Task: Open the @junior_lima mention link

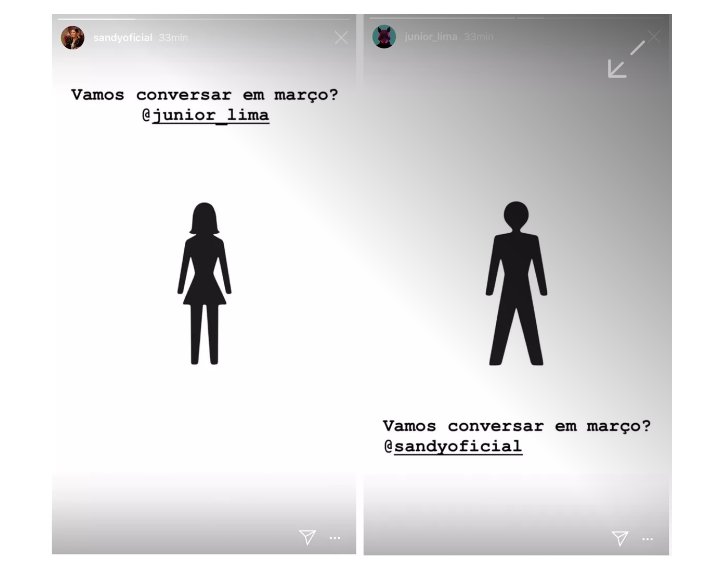Action: pos(205,115)
